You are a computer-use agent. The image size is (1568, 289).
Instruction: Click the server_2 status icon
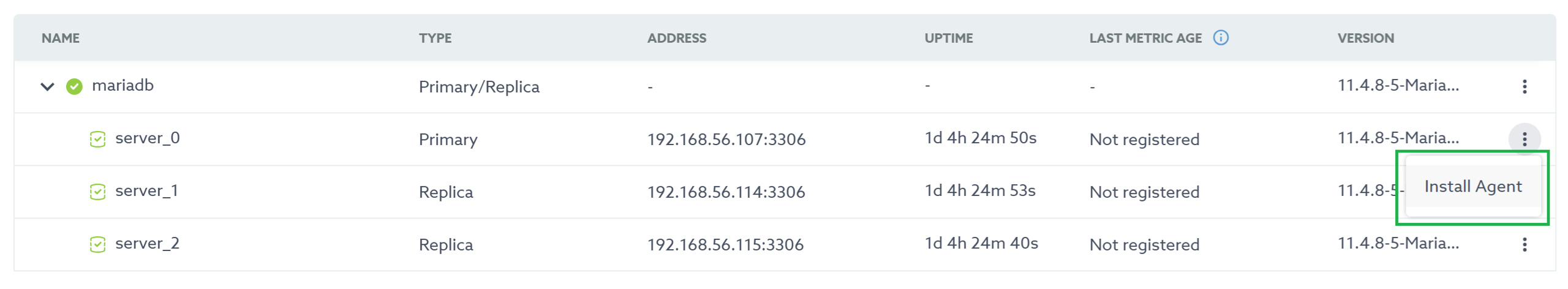pyautogui.click(x=97, y=244)
